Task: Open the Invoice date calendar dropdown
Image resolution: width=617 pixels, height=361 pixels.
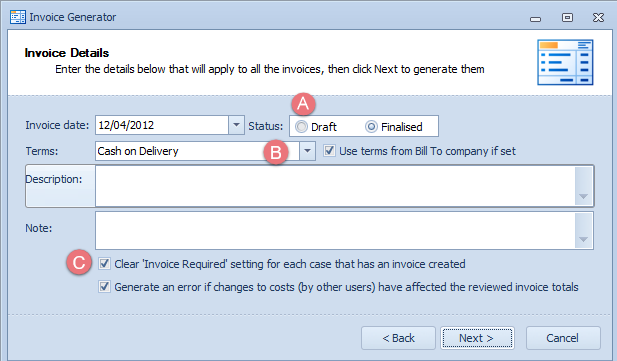Action: click(236, 125)
